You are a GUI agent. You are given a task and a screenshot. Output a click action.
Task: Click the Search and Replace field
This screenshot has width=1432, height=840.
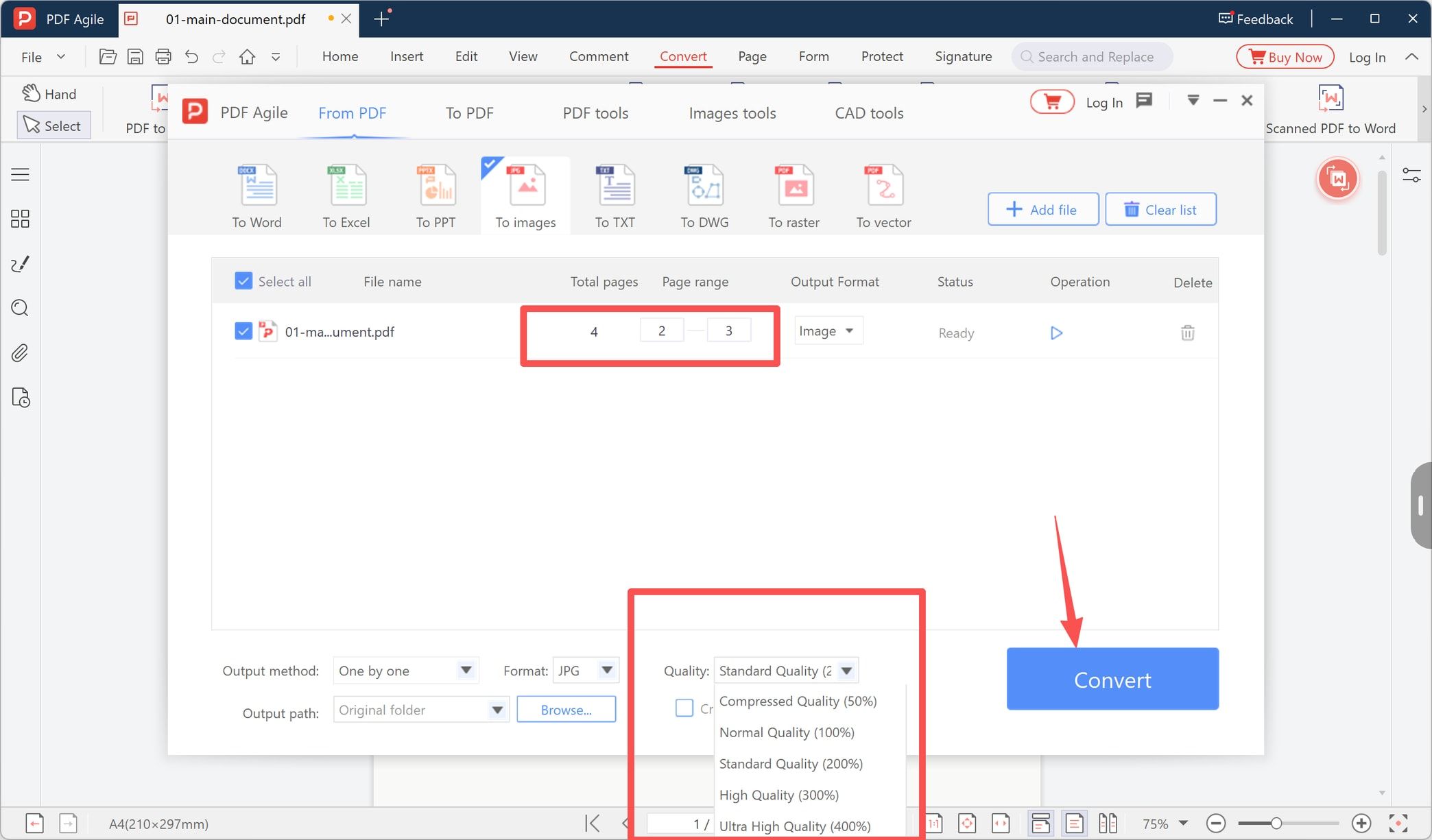coord(1093,57)
